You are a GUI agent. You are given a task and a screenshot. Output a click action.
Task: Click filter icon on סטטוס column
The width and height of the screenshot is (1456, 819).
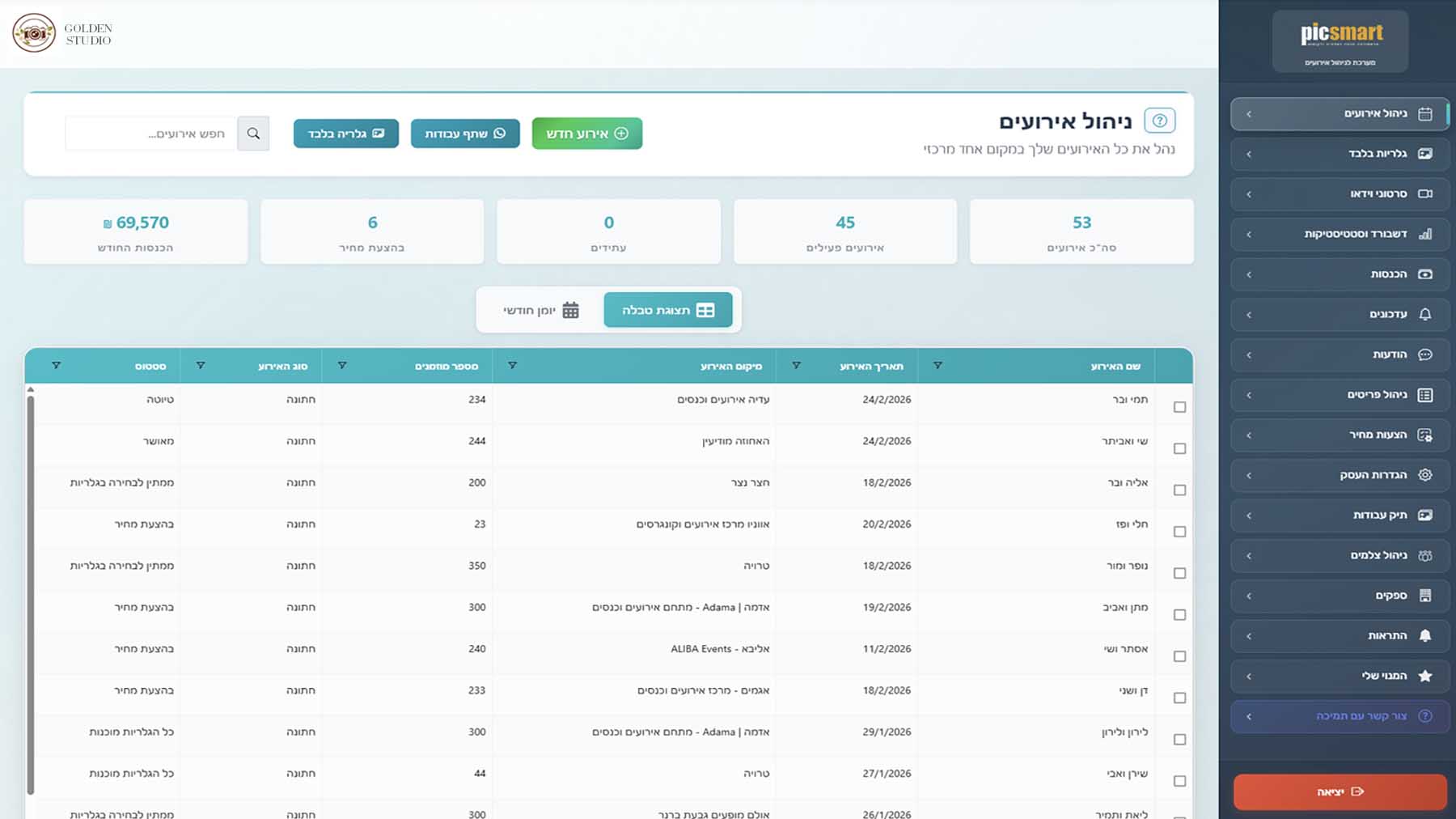pos(56,366)
